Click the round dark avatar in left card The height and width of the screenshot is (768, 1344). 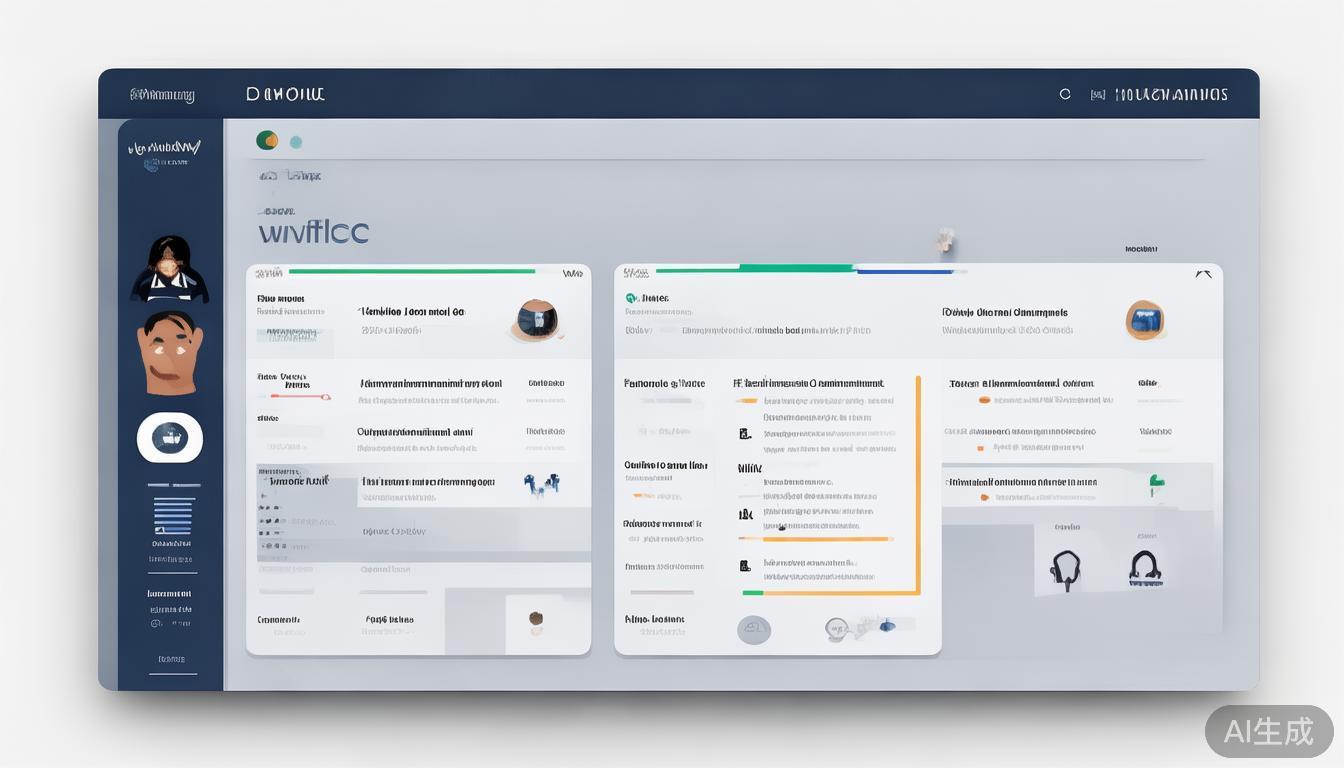(537, 319)
